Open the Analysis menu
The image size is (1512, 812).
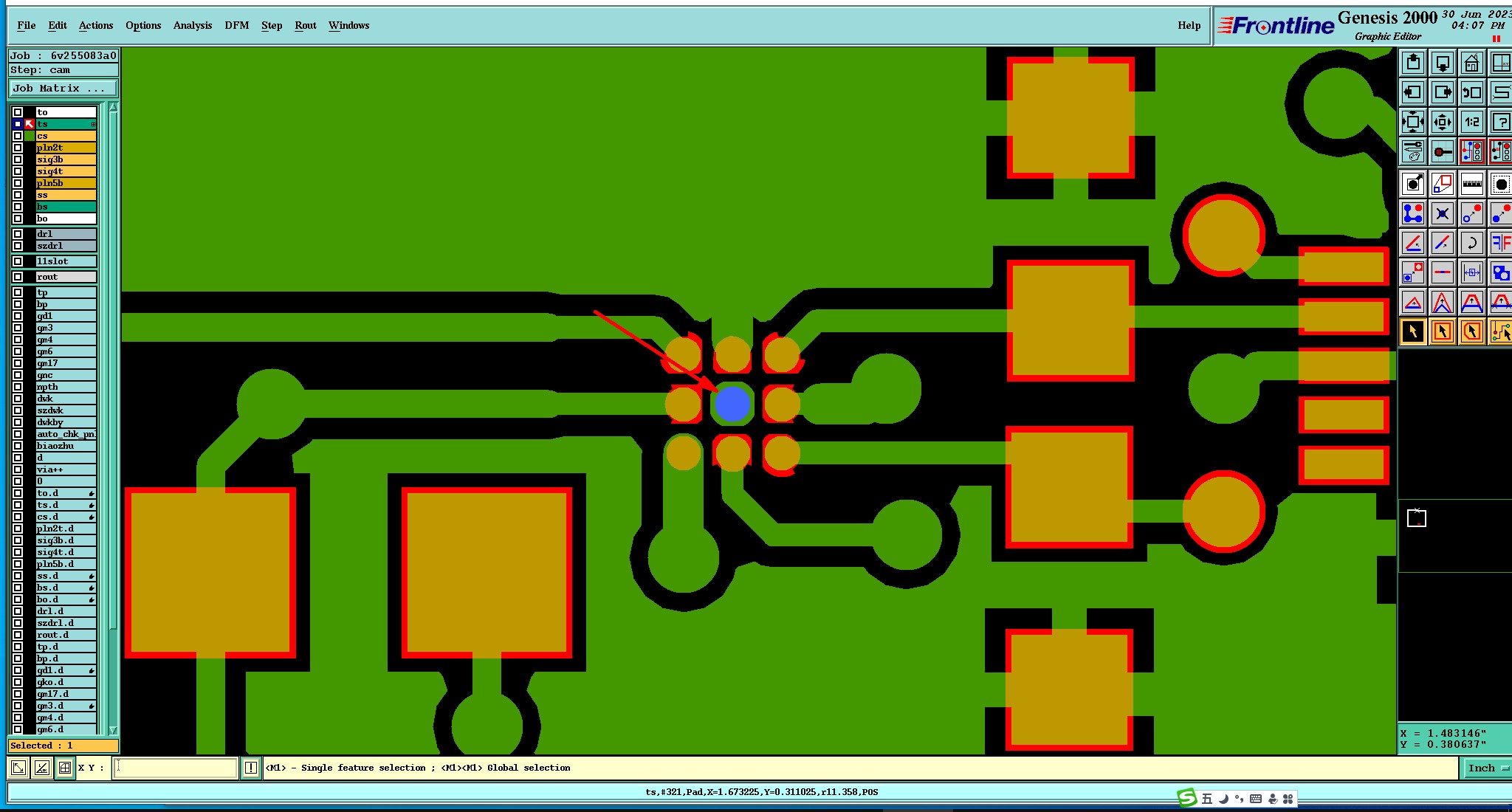[x=192, y=25]
